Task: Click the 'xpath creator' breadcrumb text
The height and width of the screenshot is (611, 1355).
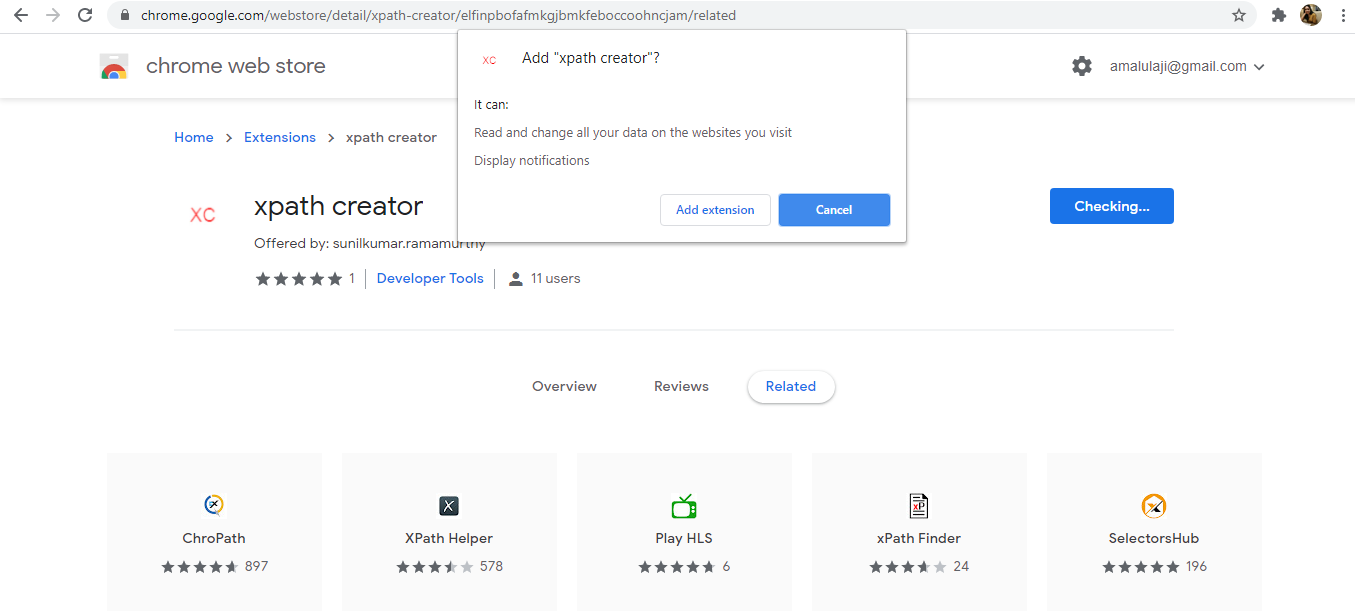Action: click(x=391, y=137)
